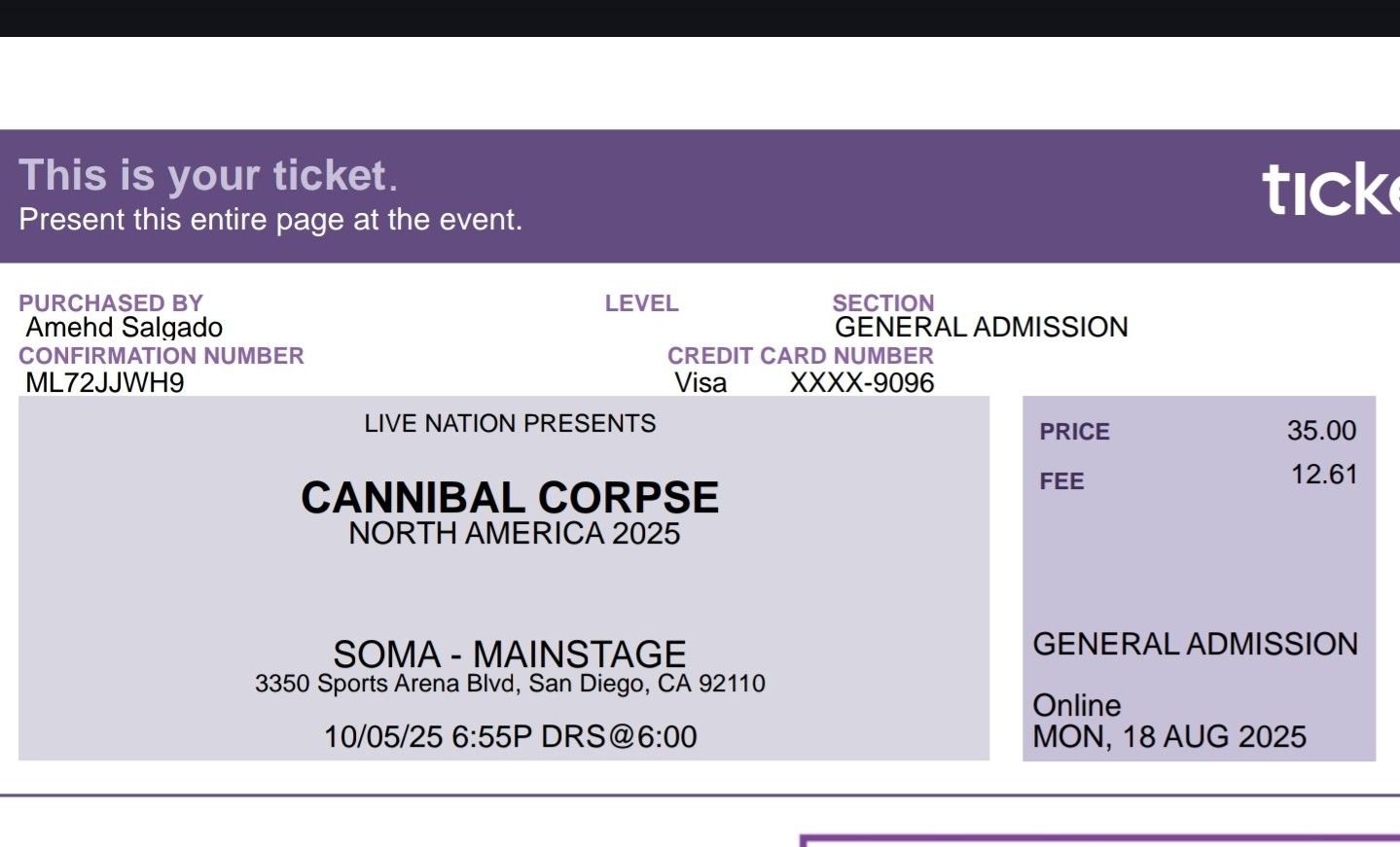
Task: Select the purchaser name Amehd Salgado
Action: click(125, 328)
